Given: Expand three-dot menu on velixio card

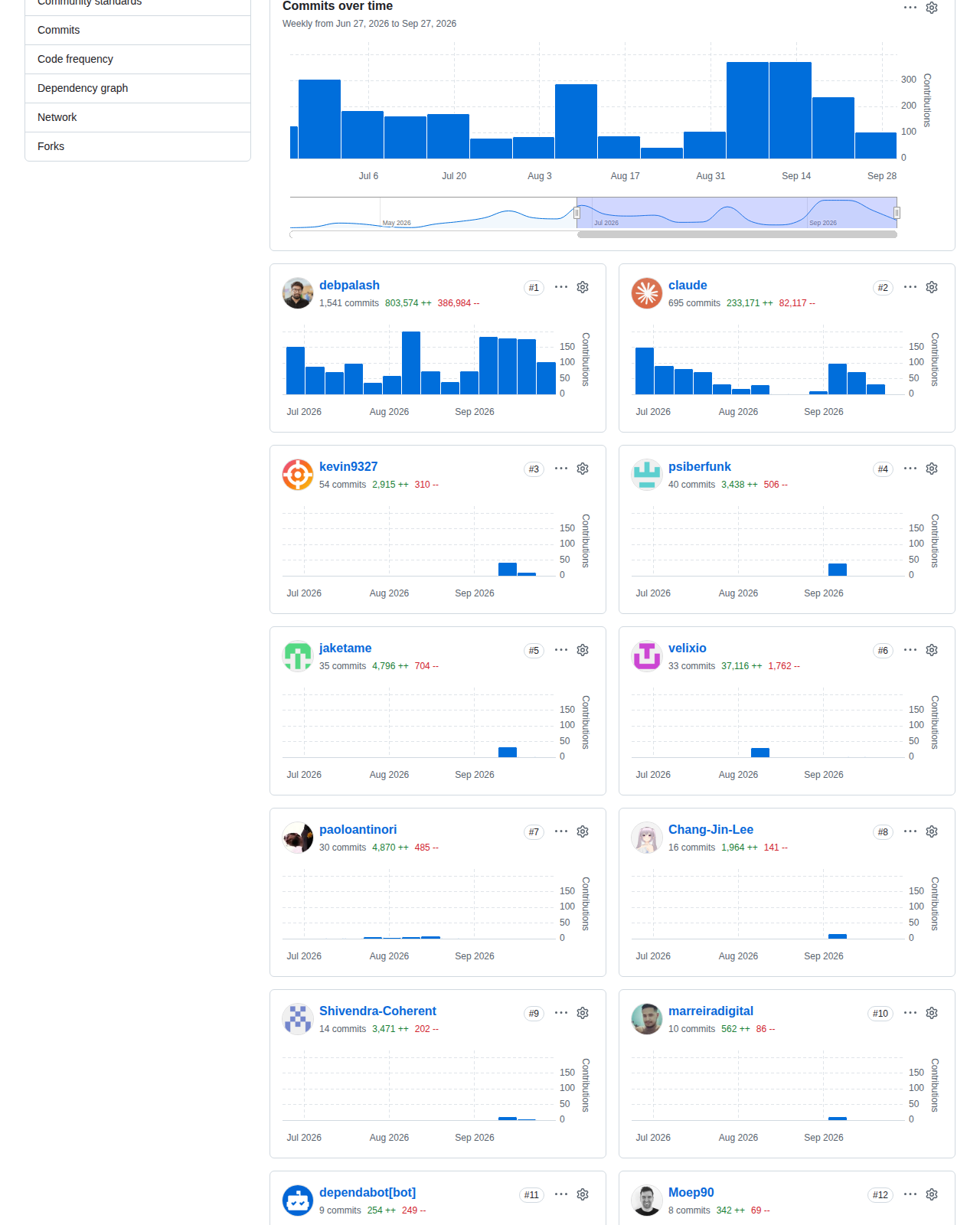Looking at the screenshot, I should click(x=910, y=650).
